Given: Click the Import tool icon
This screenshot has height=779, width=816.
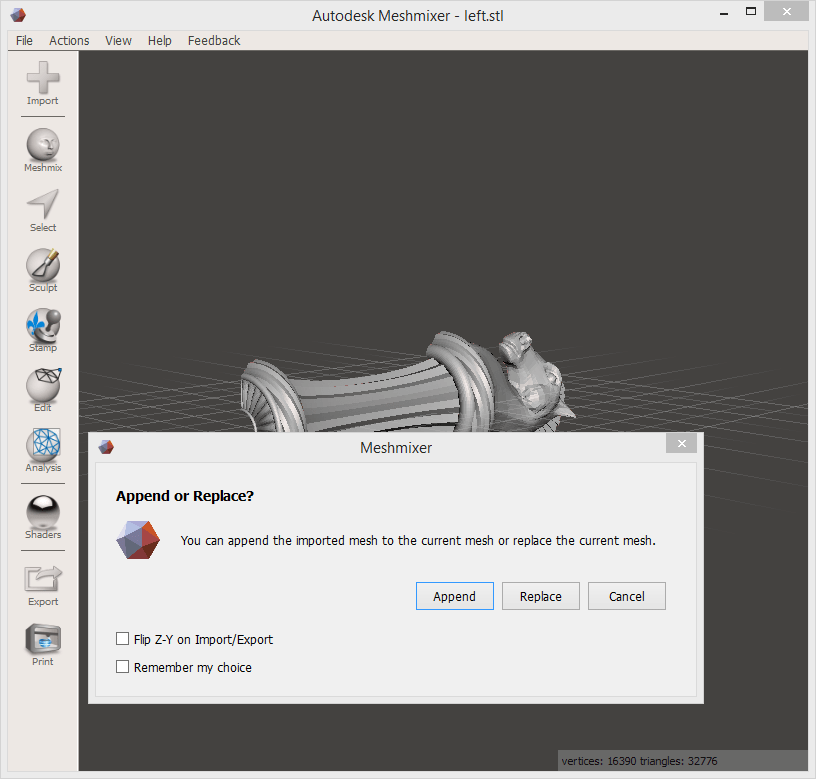Looking at the screenshot, I should [43, 83].
